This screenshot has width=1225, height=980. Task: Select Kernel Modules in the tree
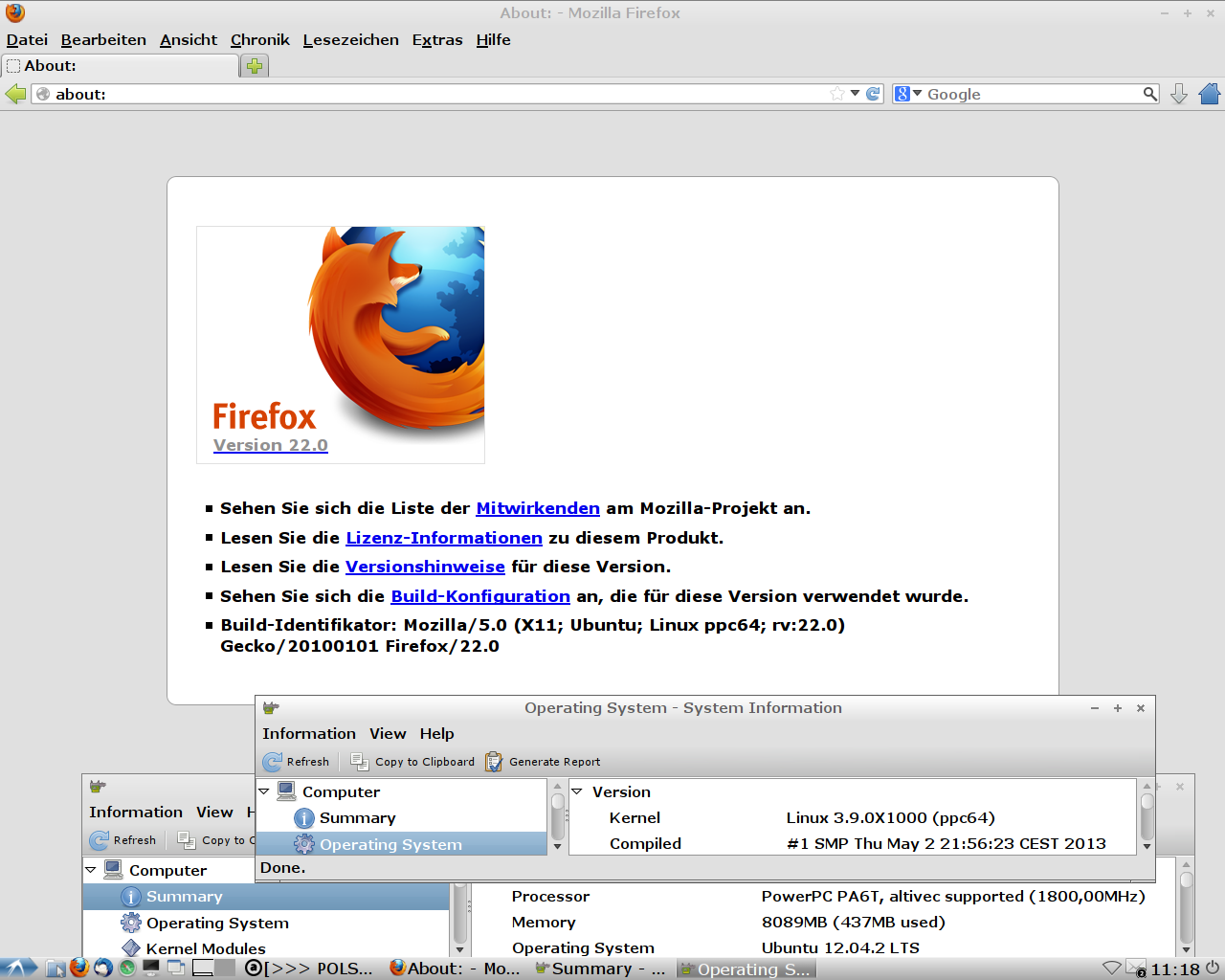pyautogui.click(x=205, y=948)
